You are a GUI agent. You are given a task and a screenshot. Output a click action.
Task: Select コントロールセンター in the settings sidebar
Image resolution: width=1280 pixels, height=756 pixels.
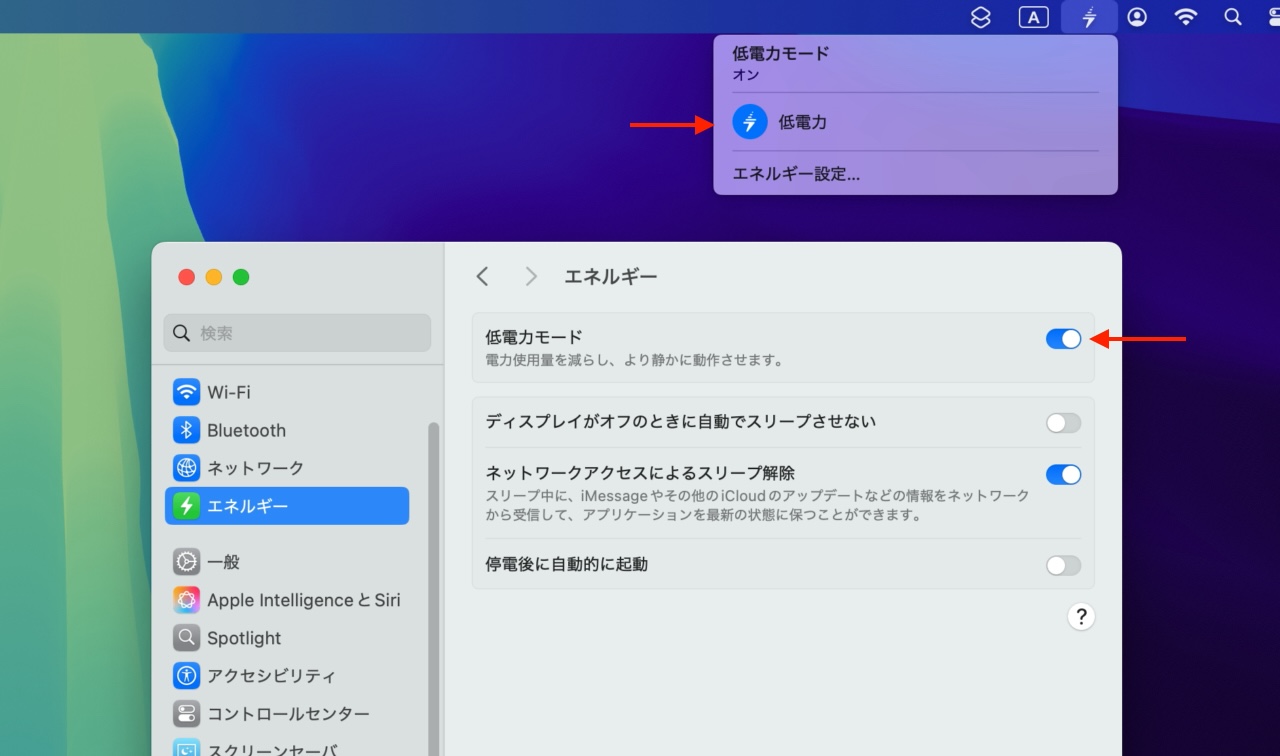point(287,714)
